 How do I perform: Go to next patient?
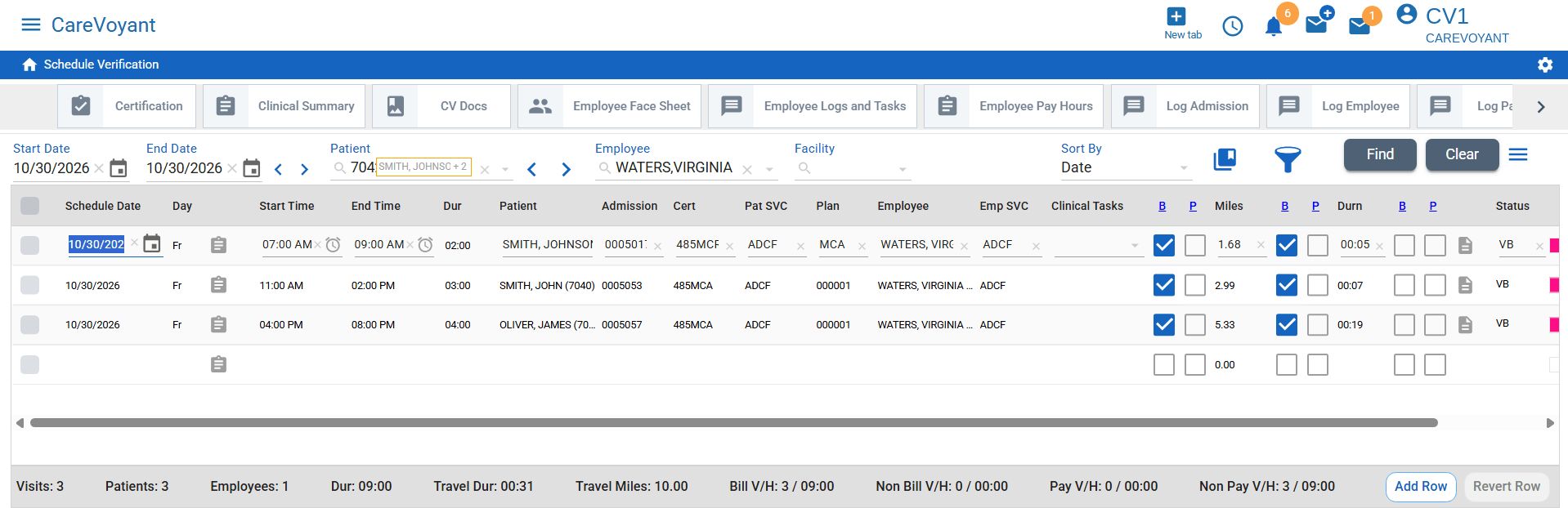[566, 169]
